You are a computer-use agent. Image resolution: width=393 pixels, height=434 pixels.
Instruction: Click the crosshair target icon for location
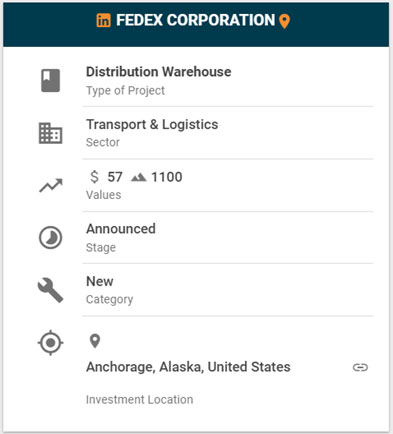point(50,342)
